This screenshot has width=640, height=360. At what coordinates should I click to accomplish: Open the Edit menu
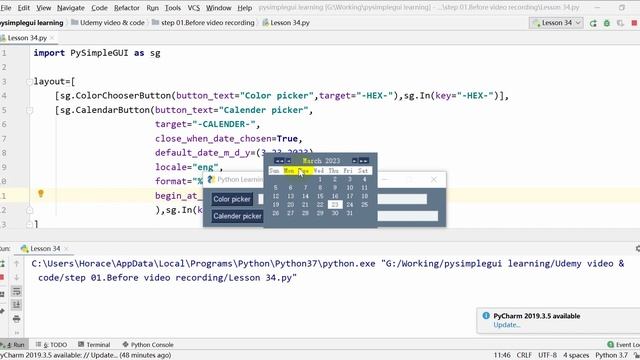pyautogui.click(x=24, y=8)
